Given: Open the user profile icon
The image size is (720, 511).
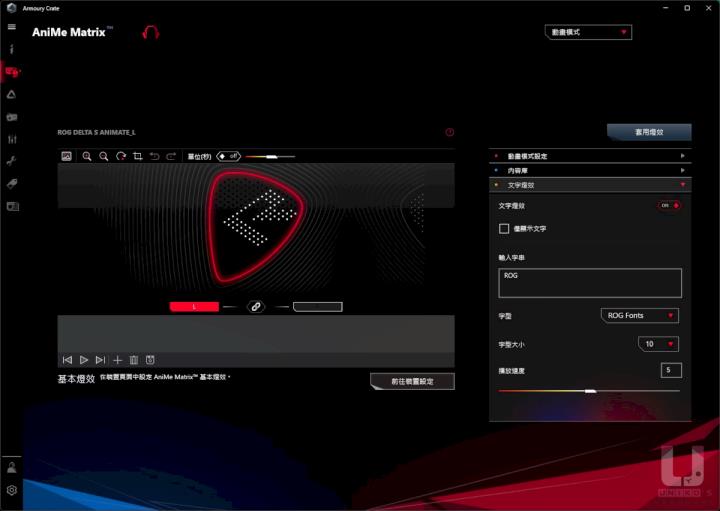Looking at the screenshot, I should point(11,467).
